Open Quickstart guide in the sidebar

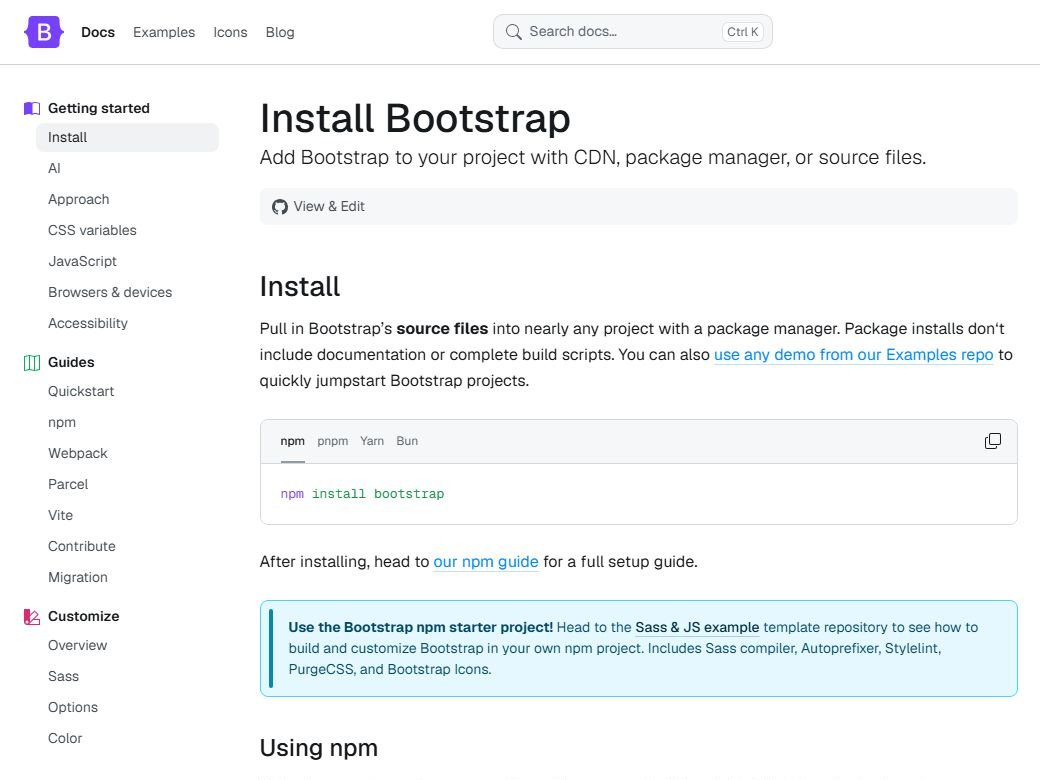coord(81,391)
